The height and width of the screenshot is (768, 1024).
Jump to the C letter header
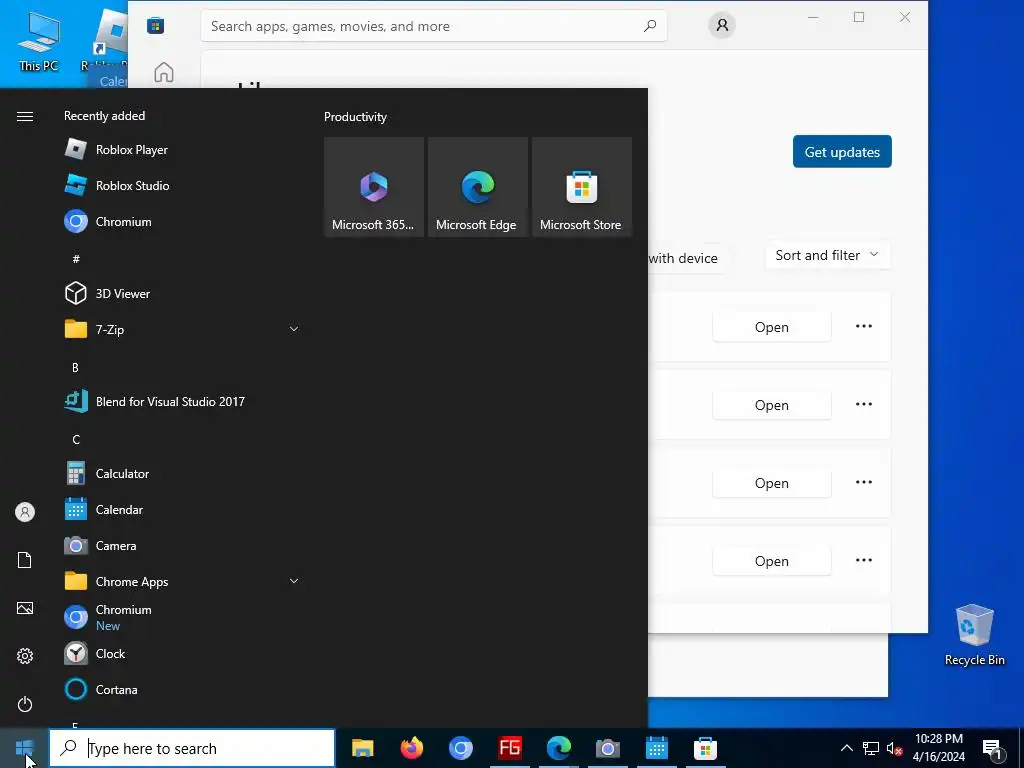pos(76,440)
